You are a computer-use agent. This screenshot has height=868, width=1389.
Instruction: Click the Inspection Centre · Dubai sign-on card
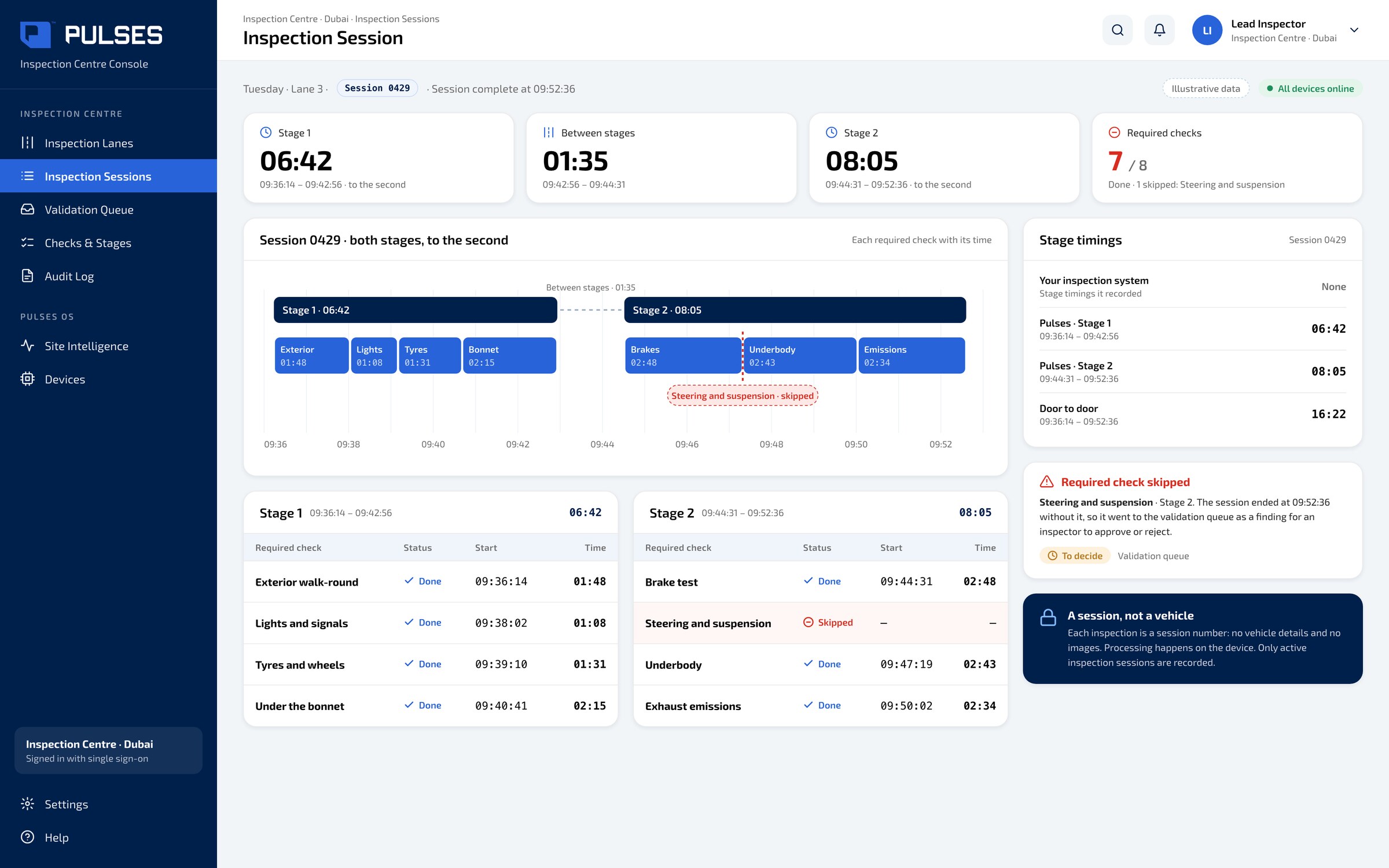108,751
